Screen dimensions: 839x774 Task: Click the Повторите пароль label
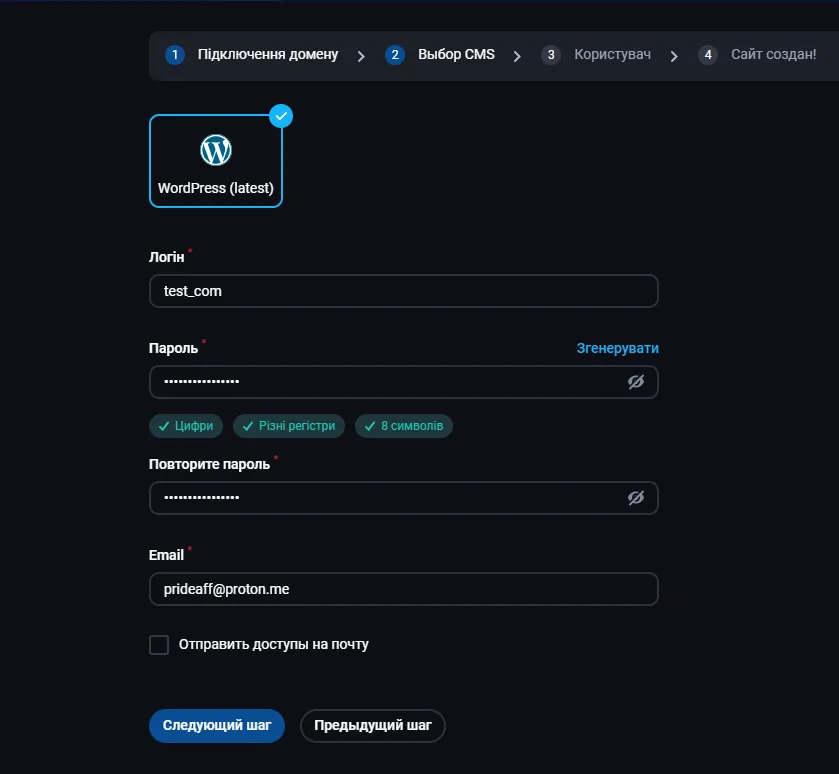209,464
